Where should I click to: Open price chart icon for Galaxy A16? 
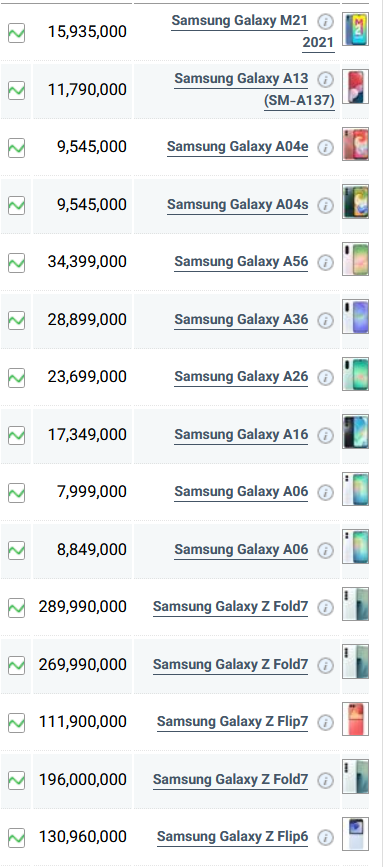17,435
